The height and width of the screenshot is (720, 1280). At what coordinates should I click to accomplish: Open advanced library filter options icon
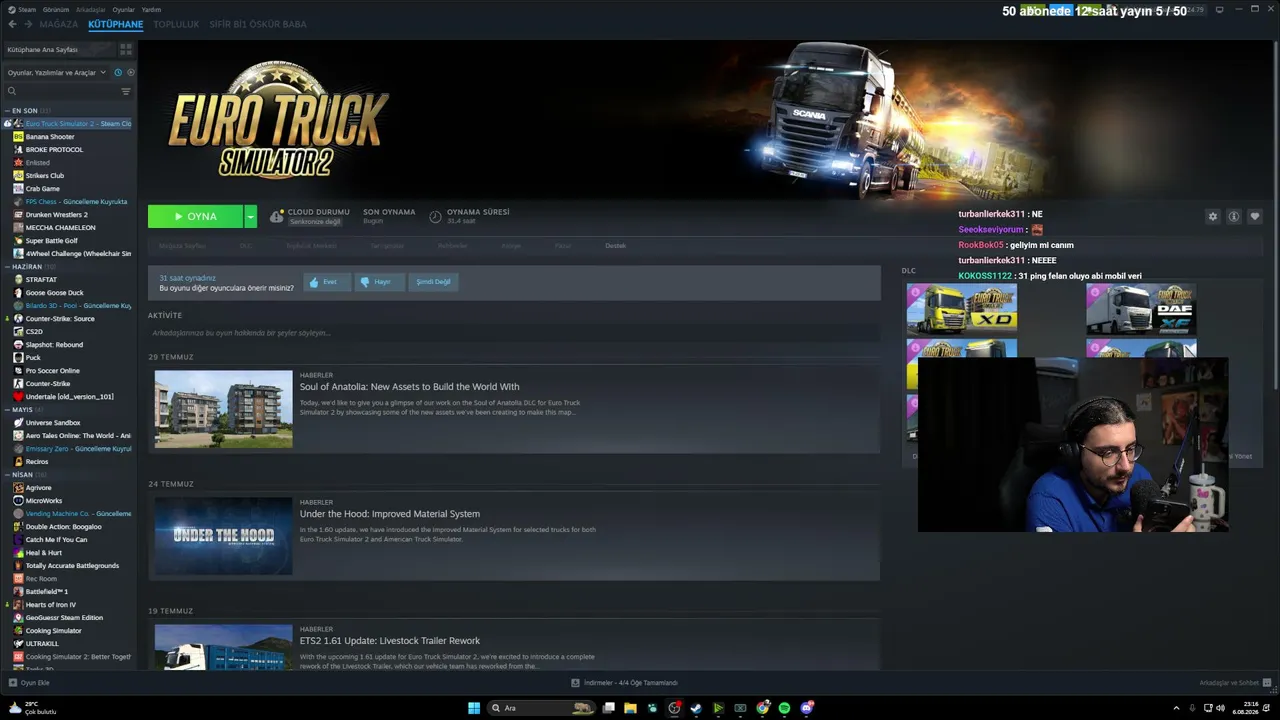(126, 91)
